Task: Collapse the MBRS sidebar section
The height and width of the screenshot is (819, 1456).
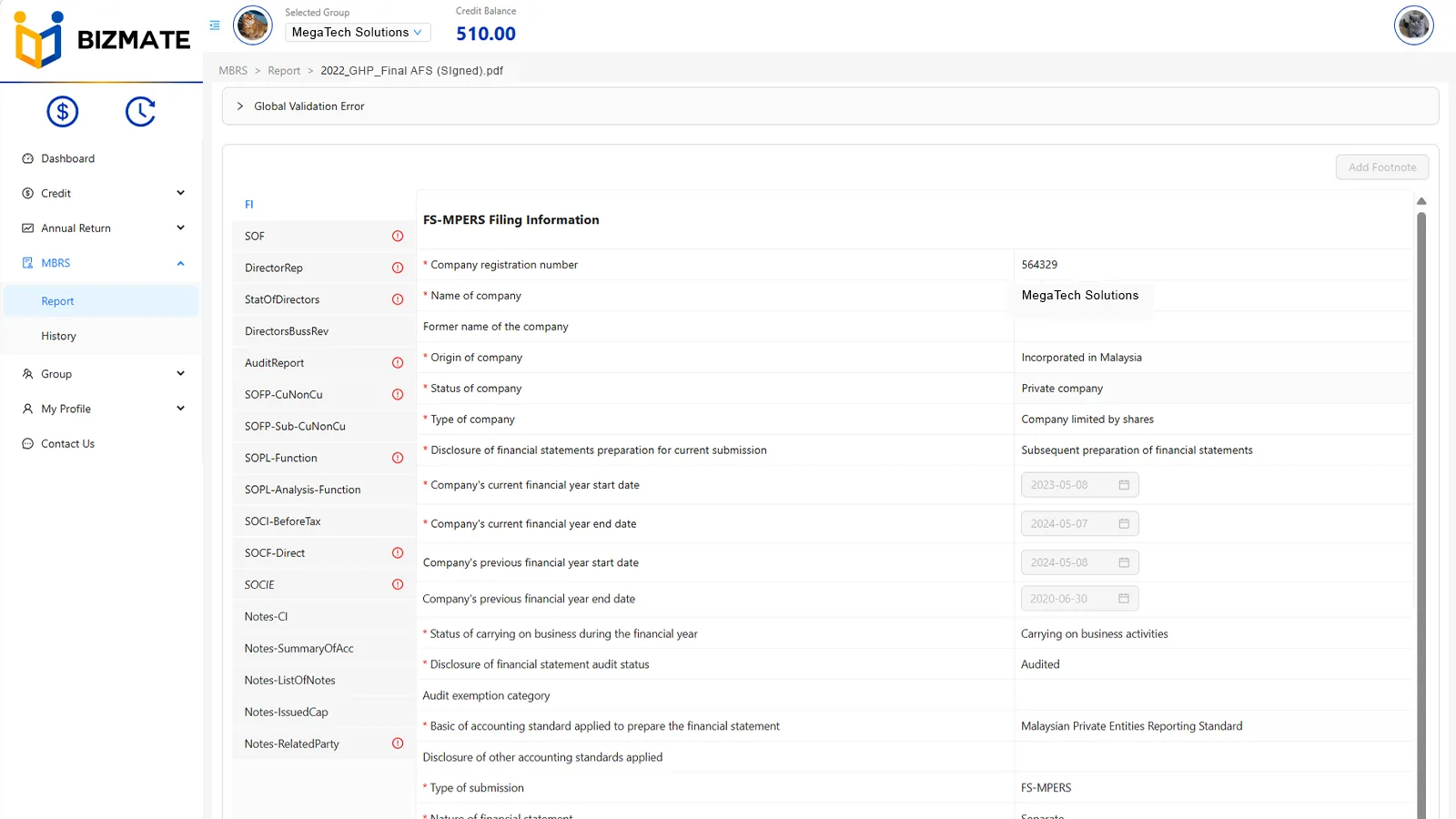Action: click(x=180, y=263)
